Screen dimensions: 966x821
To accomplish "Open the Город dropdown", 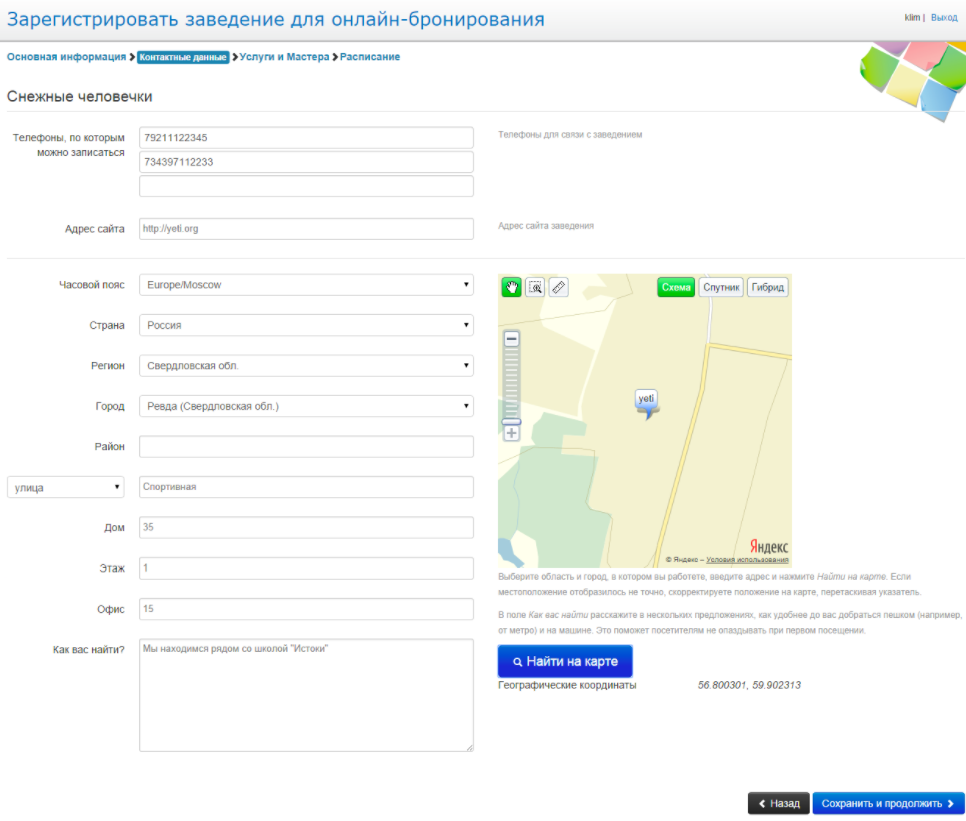I will tap(306, 406).
